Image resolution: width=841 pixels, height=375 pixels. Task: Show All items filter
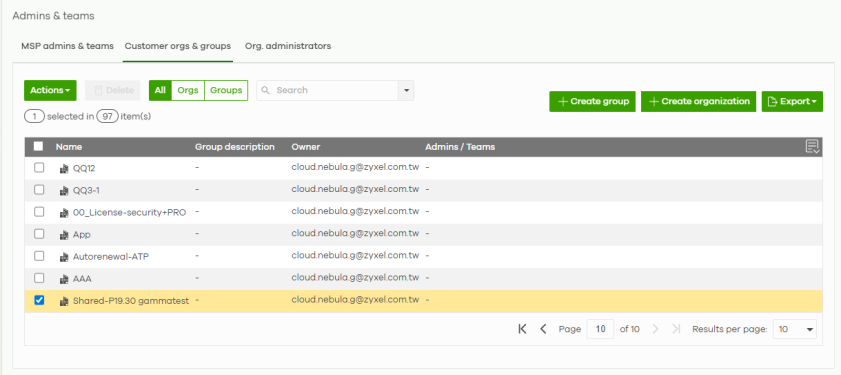[x=160, y=90]
